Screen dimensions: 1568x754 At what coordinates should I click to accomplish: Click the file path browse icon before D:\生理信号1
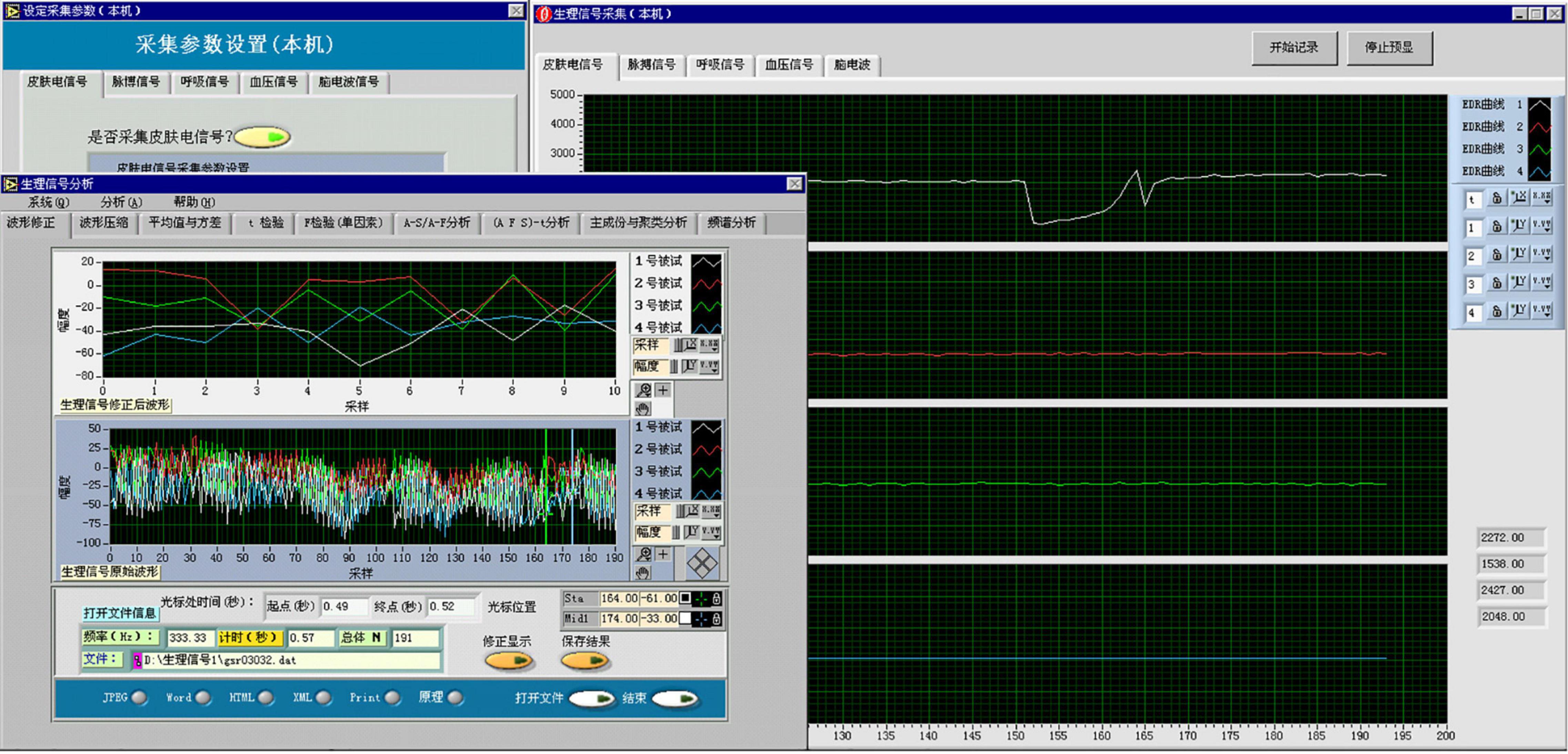[x=138, y=660]
